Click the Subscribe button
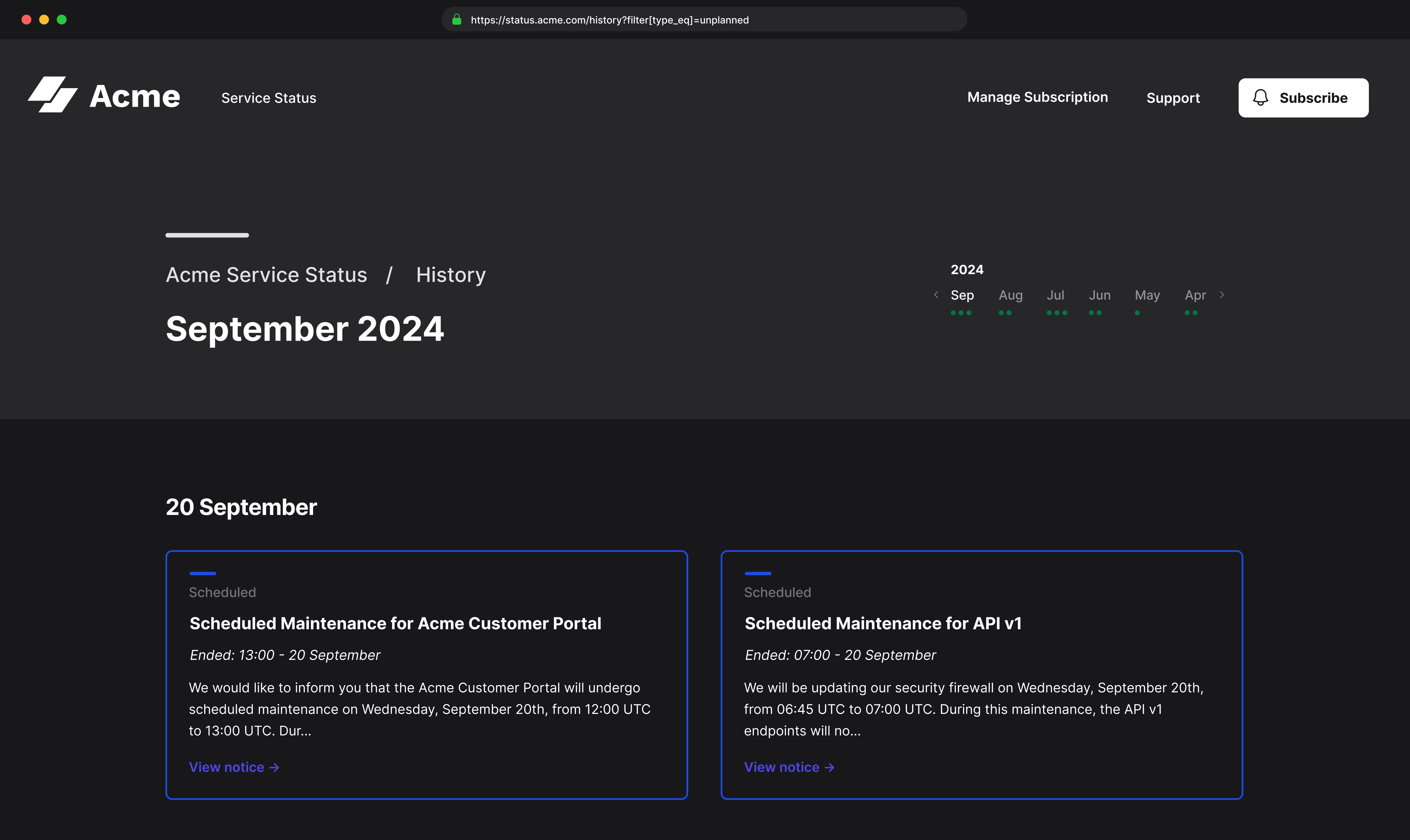 (1303, 97)
